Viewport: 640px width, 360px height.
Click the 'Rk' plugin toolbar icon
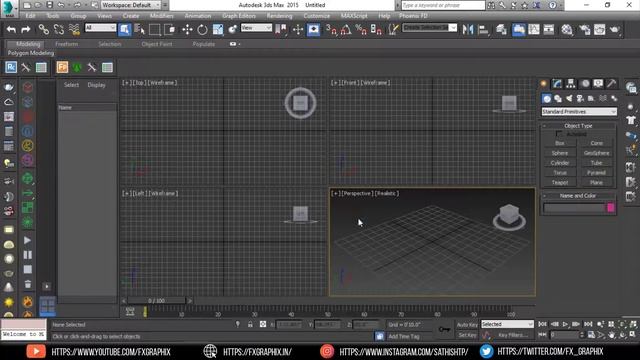click(x=11, y=67)
